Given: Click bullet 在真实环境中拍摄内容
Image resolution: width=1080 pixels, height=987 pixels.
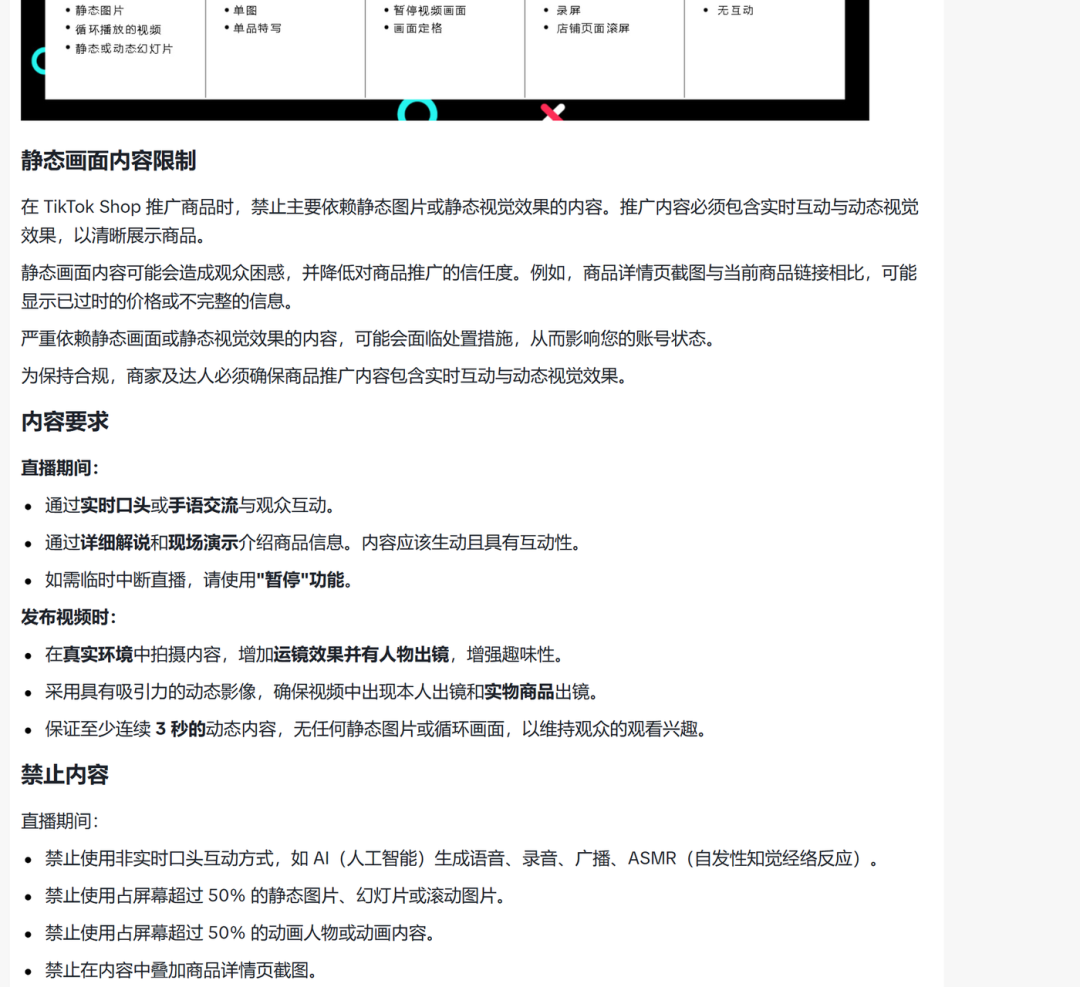Looking at the screenshot, I should [305, 654].
